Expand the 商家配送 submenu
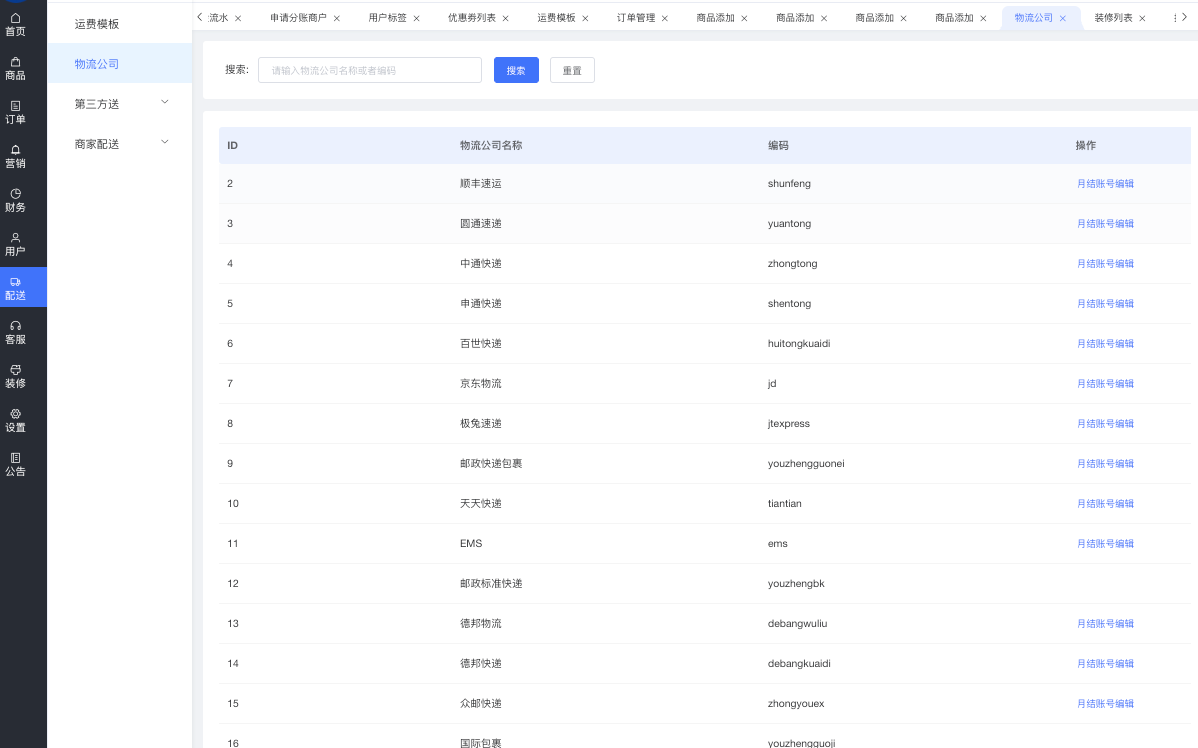Screen dimensions: 1198x748 (x=164, y=142)
